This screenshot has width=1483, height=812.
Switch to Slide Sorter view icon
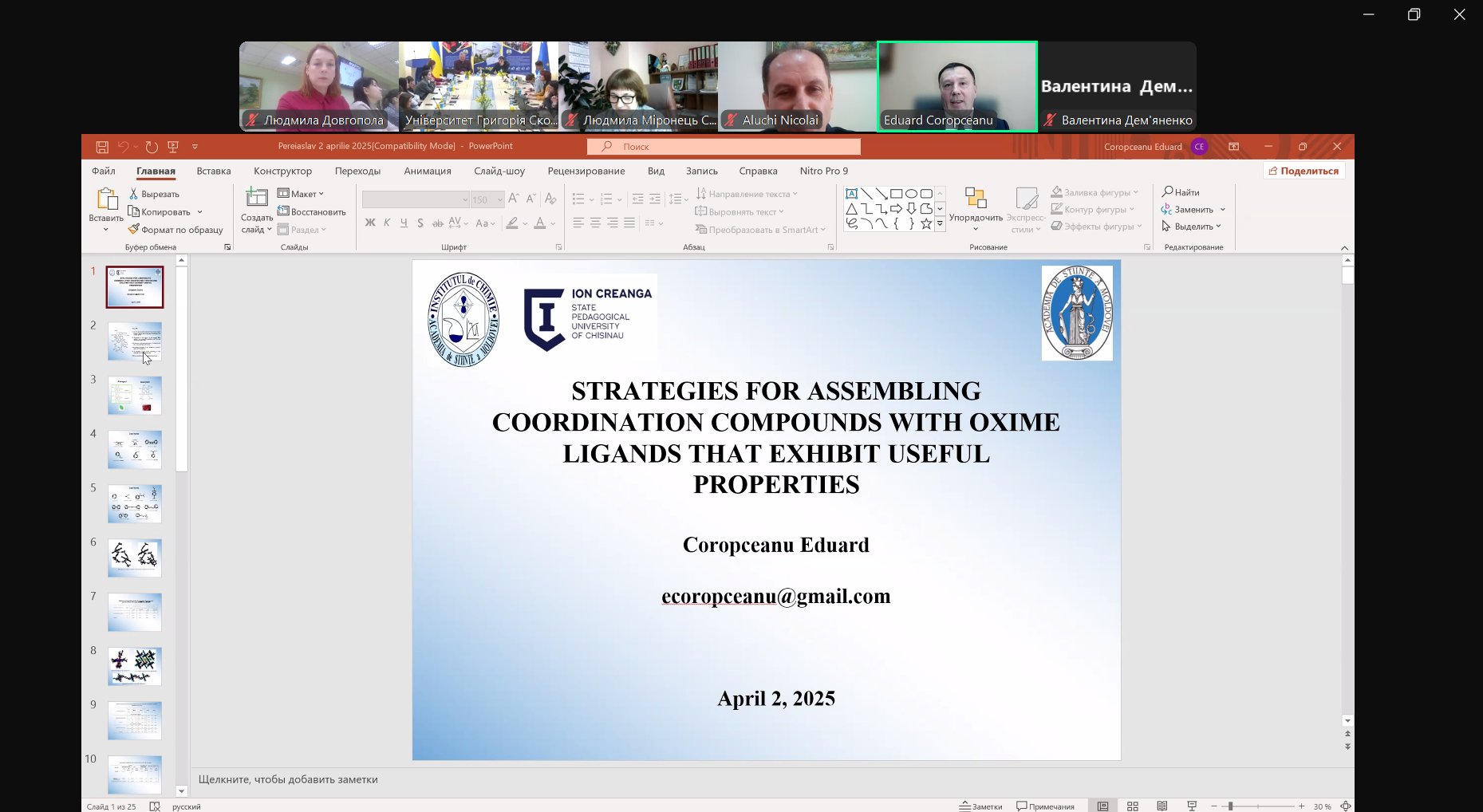click(x=1132, y=806)
